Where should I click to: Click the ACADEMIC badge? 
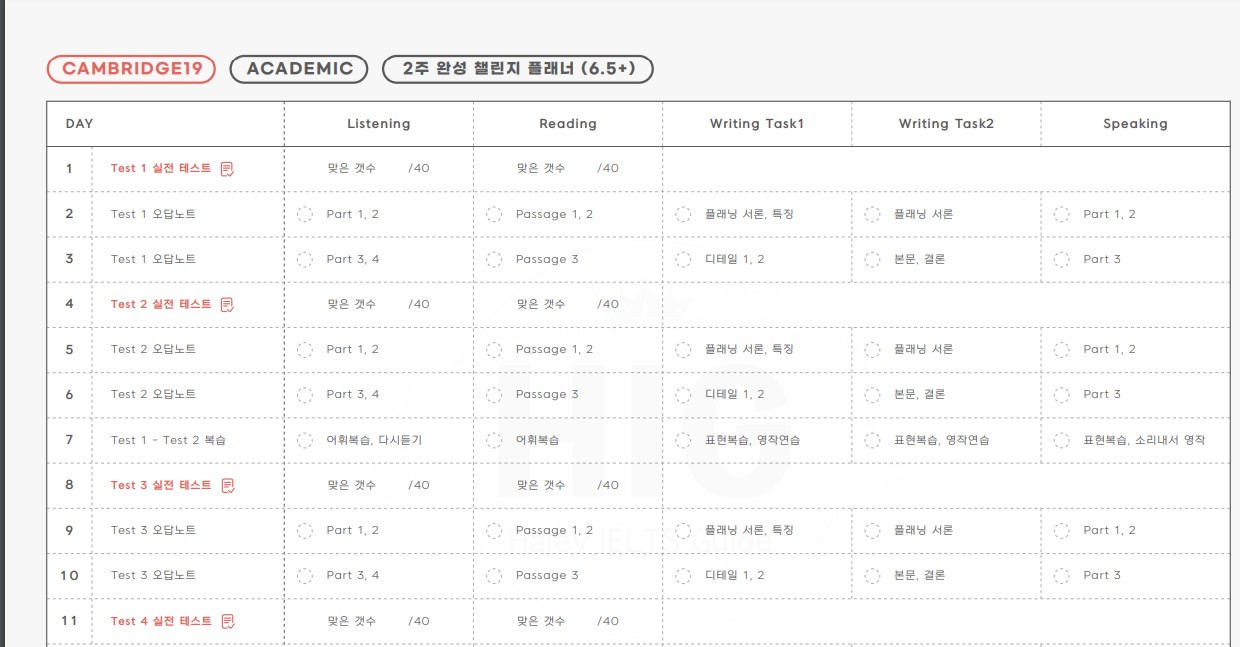pyautogui.click(x=299, y=69)
